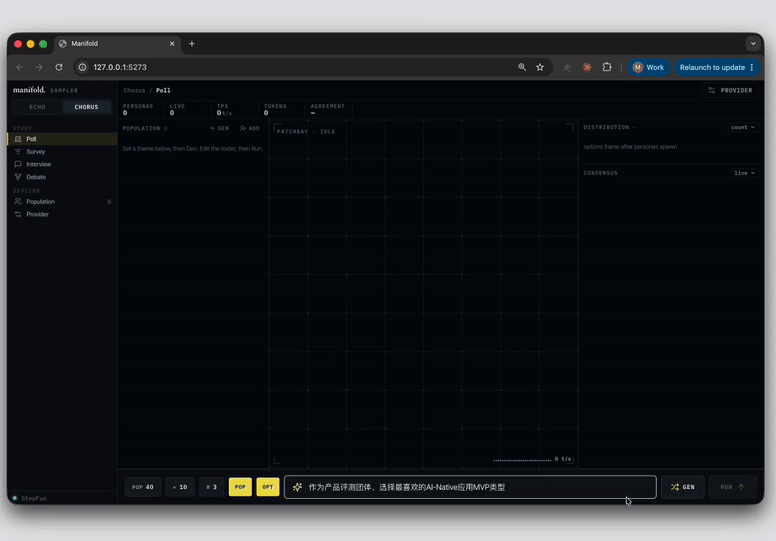Open the Survey study icon
This screenshot has height=541, width=776.
[x=18, y=151]
